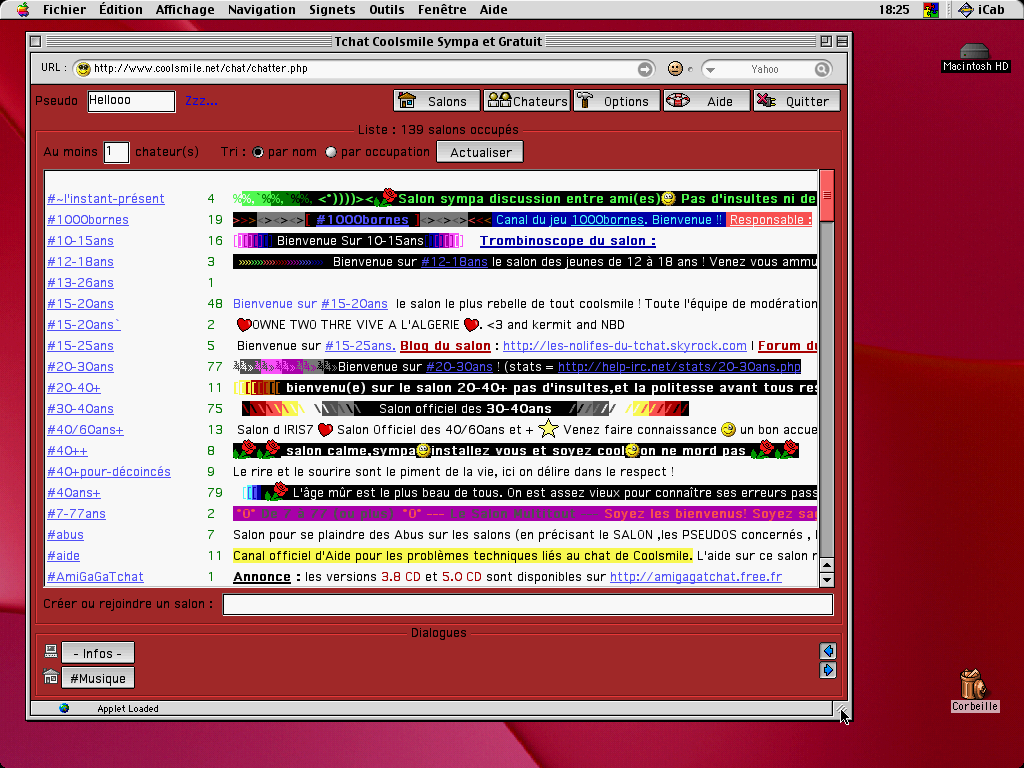
Task: Select sort 'par nom' radio button
Action: [258, 152]
